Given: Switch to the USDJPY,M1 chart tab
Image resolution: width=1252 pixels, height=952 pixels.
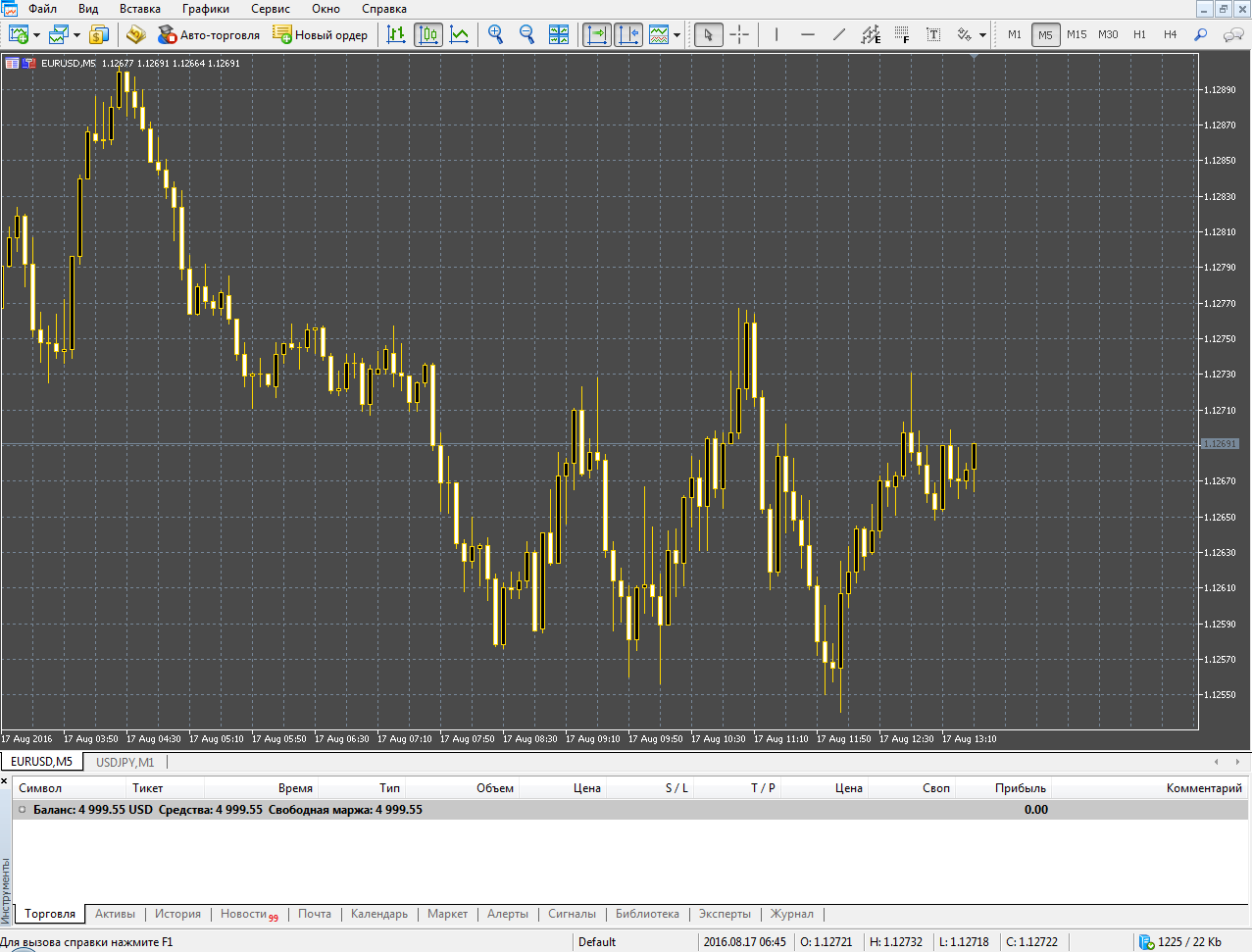Looking at the screenshot, I should point(125,762).
